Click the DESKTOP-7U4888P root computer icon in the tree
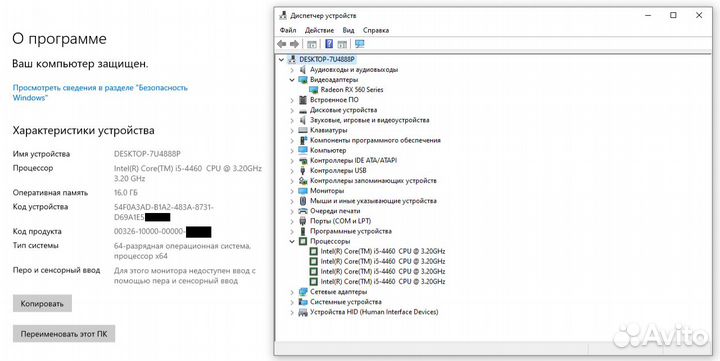The width and height of the screenshot is (720, 361). coord(292,60)
